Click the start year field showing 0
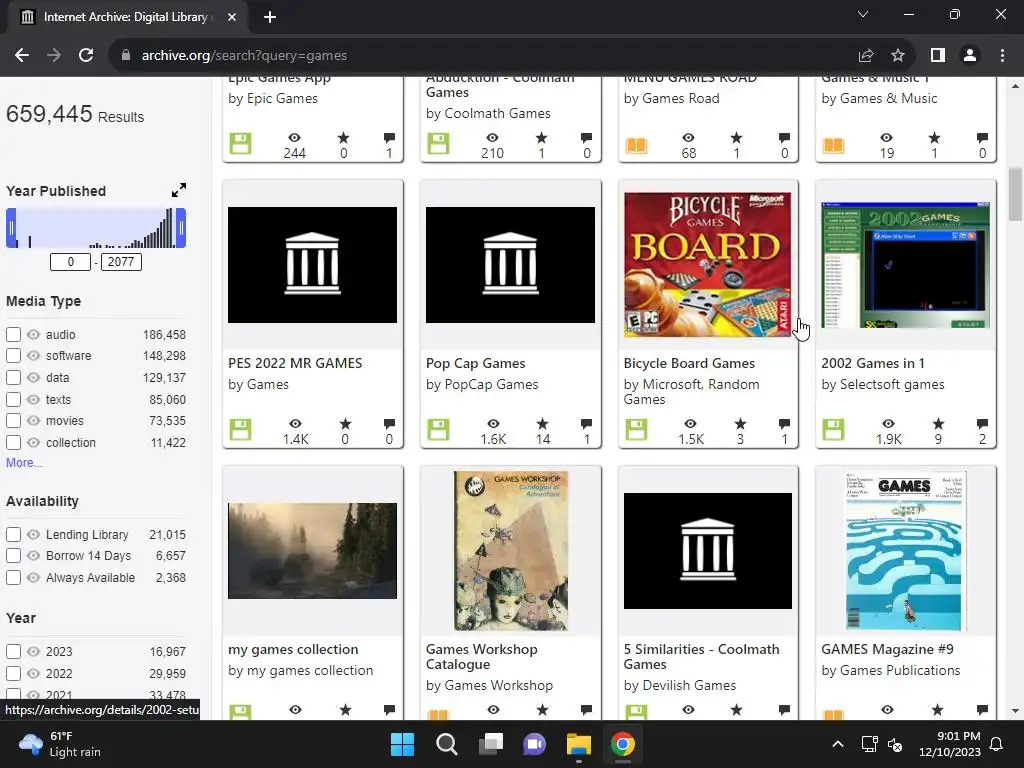This screenshot has width=1024, height=768. coord(71,262)
